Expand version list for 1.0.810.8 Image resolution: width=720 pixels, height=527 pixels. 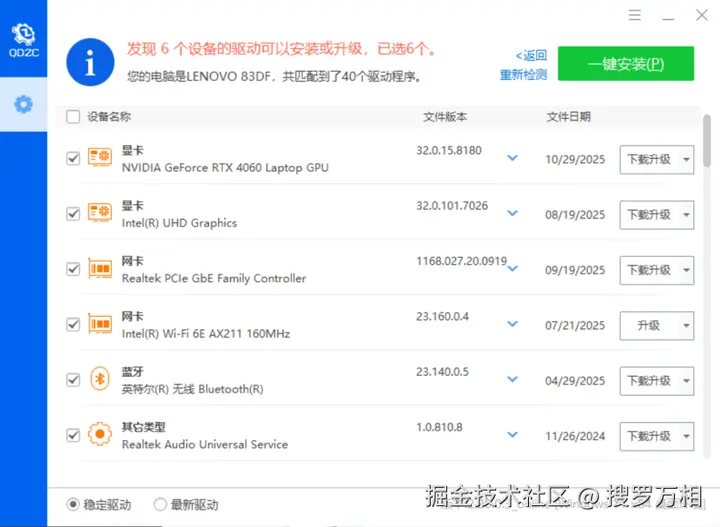tap(512, 434)
